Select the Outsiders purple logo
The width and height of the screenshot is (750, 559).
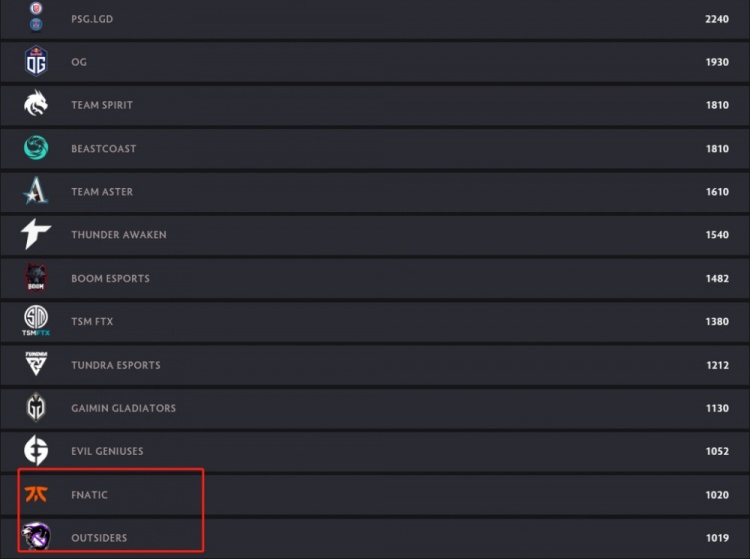[36, 536]
